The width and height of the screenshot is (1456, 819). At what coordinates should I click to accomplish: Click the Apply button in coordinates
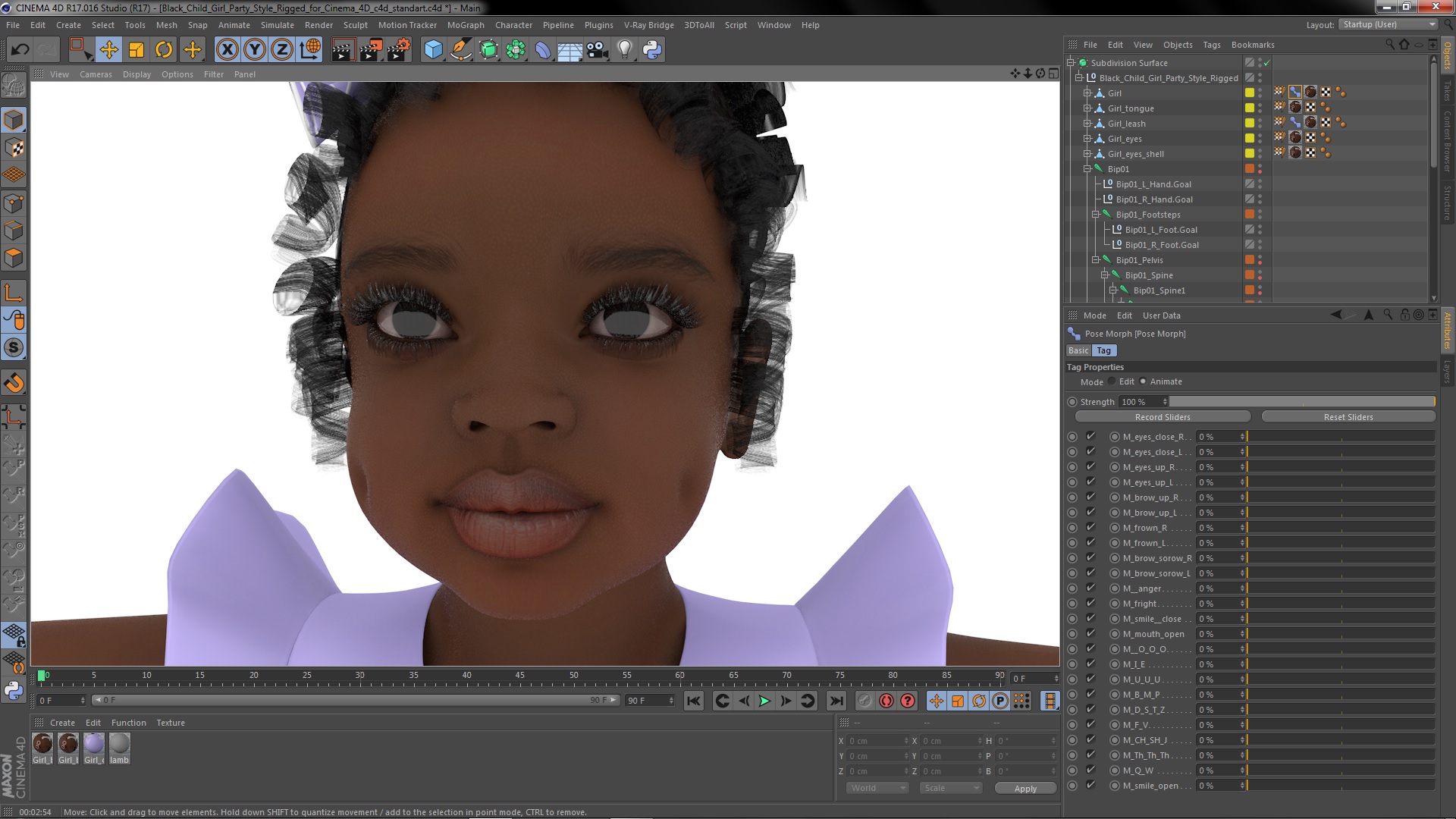(x=1025, y=789)
